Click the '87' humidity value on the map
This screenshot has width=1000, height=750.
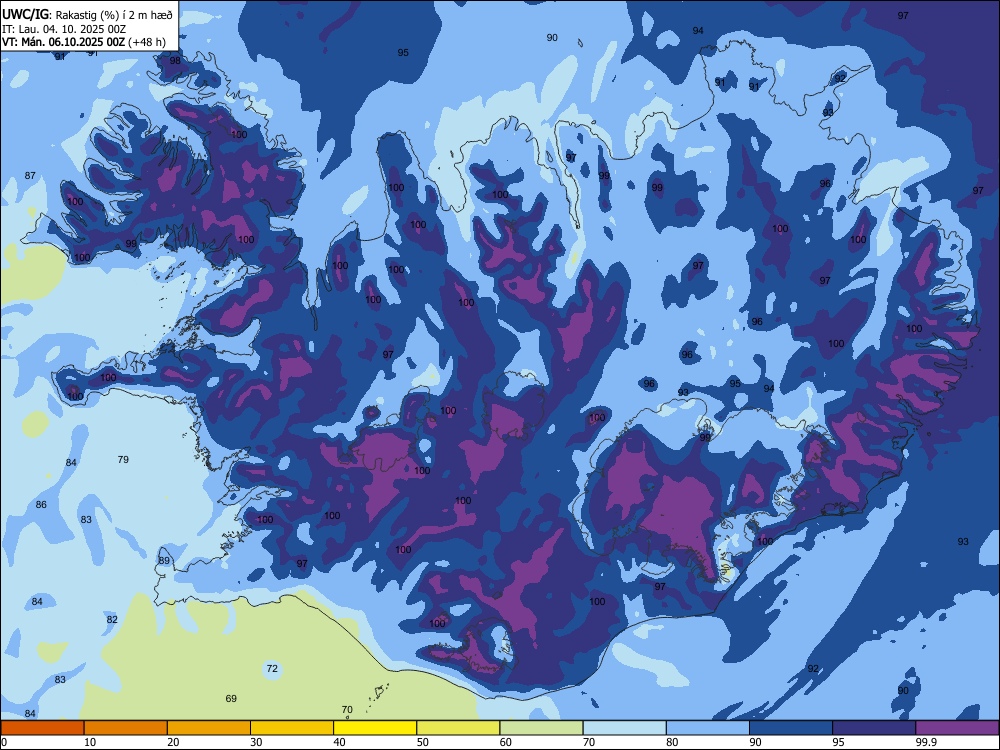(30, 175)
